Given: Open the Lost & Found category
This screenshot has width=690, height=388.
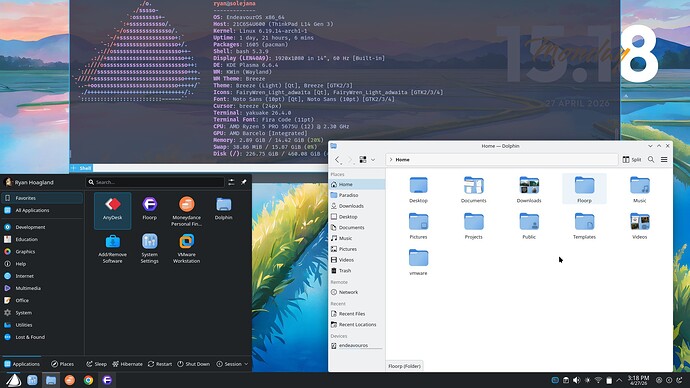Looking at the screenshot, I should (42, 337).
